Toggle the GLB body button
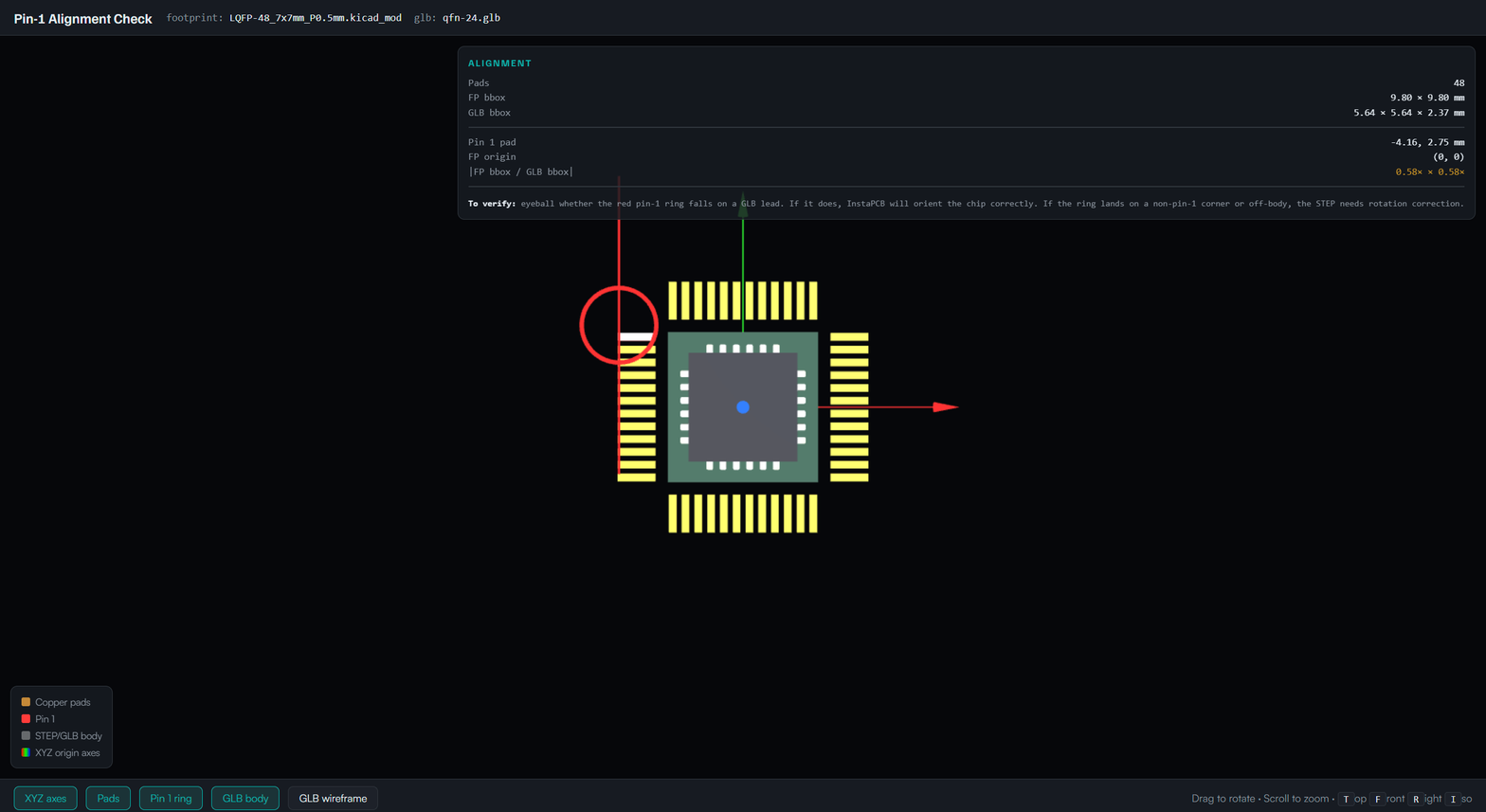The image size is (1486, 812). [245, 798]
